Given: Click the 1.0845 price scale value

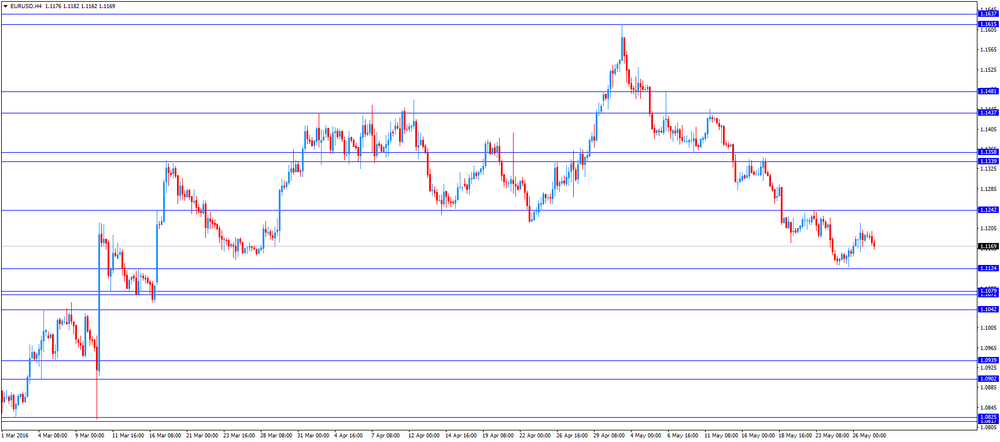Looking at the screenshot, I should pyautogui.click(x=989, y=408).
